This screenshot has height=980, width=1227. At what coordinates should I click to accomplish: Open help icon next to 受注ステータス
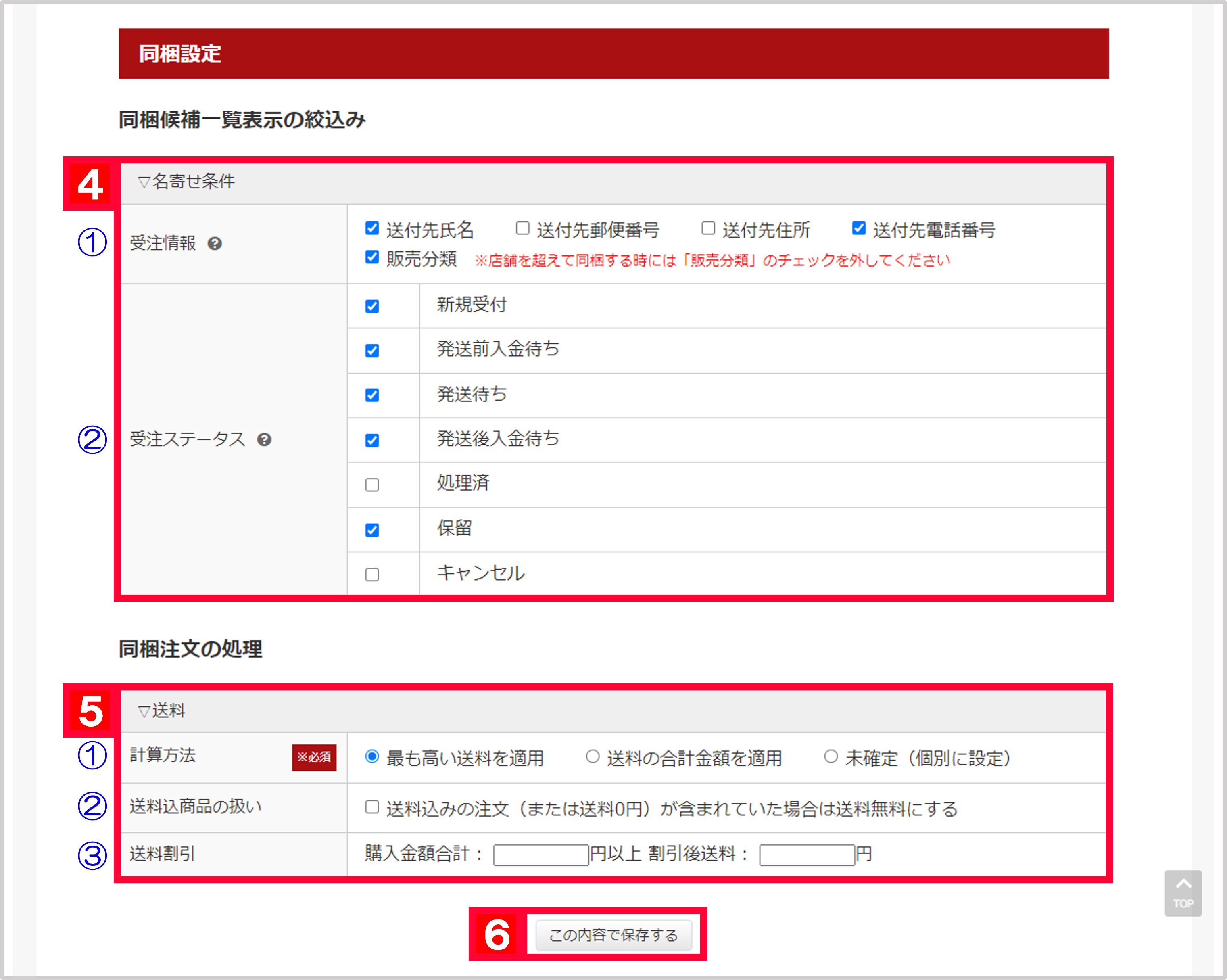(x=264, y=439)
